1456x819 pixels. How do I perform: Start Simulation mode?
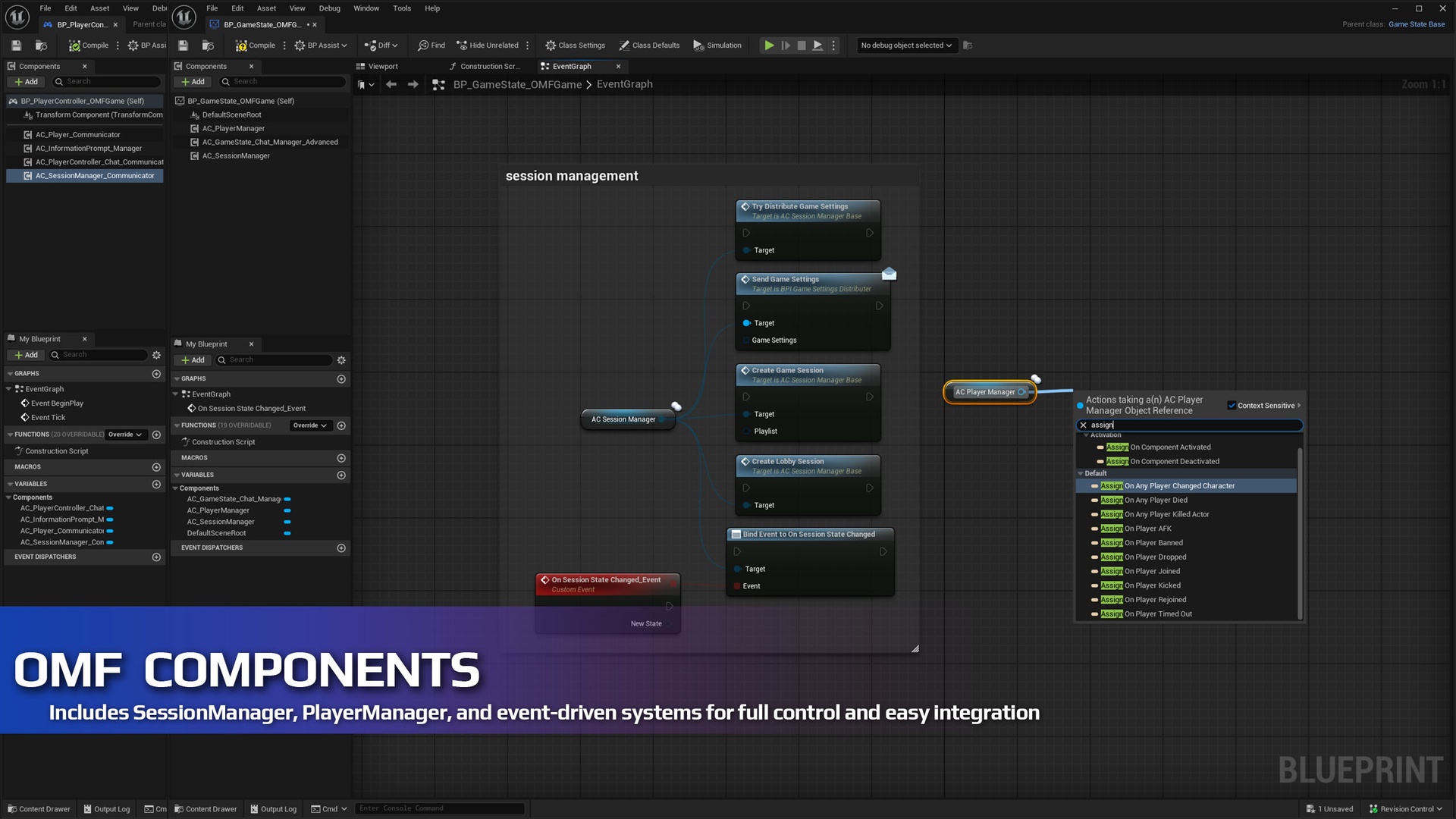point(717,45)
